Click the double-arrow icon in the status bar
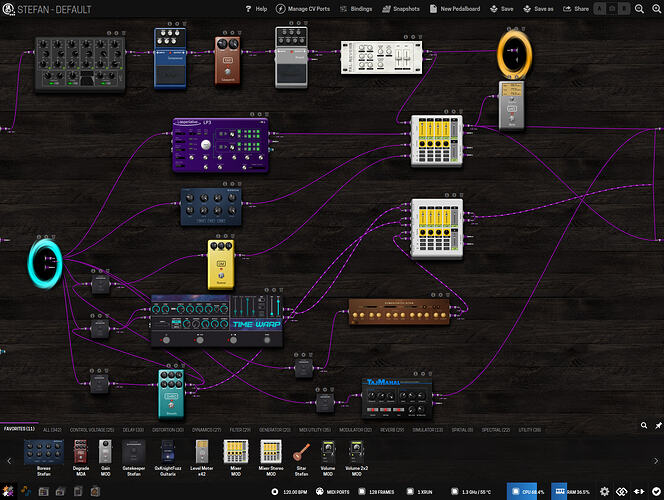The image size is (664, 500). [639, 492]
